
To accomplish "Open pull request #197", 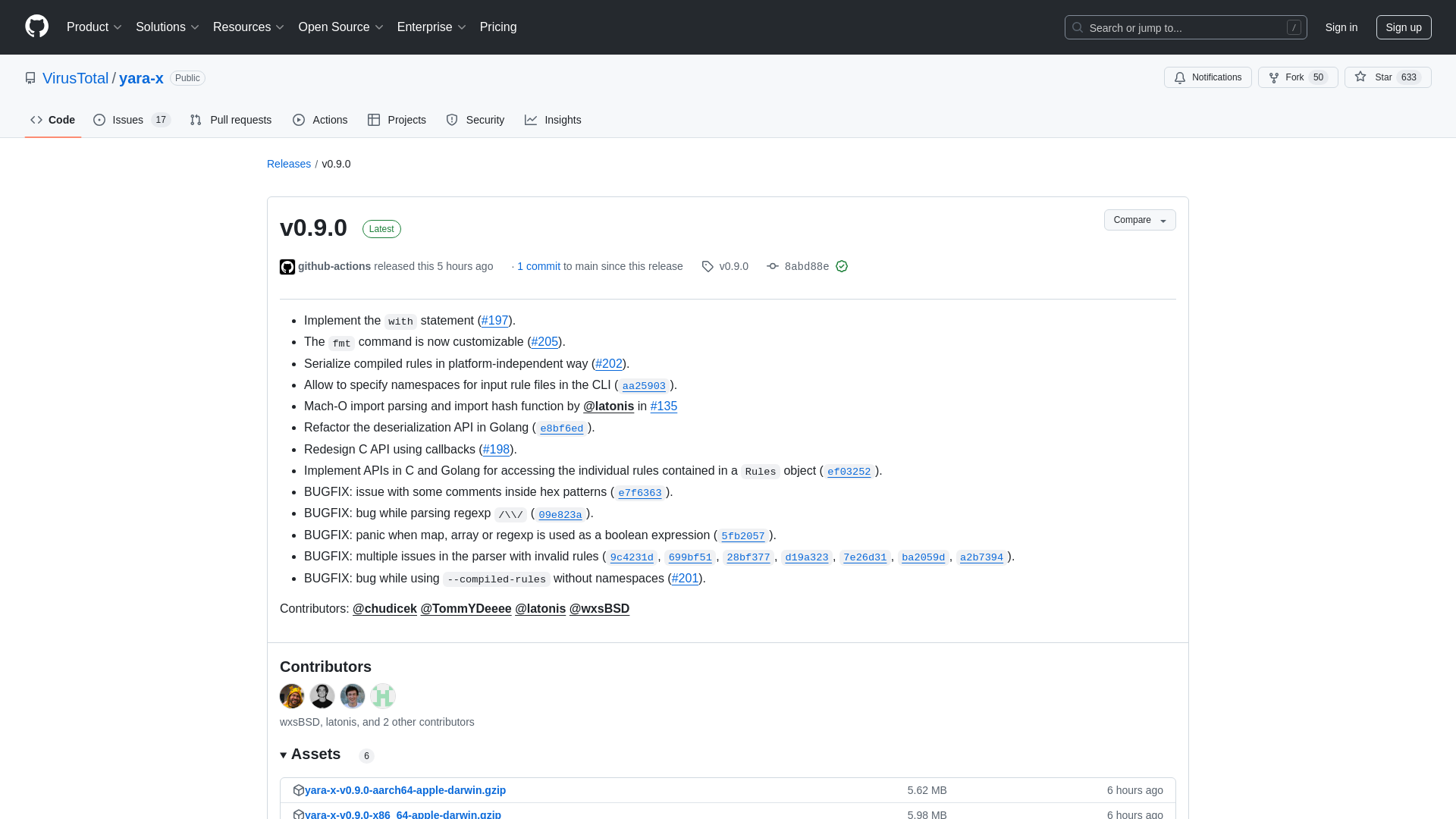I will [x=495, y=321].
